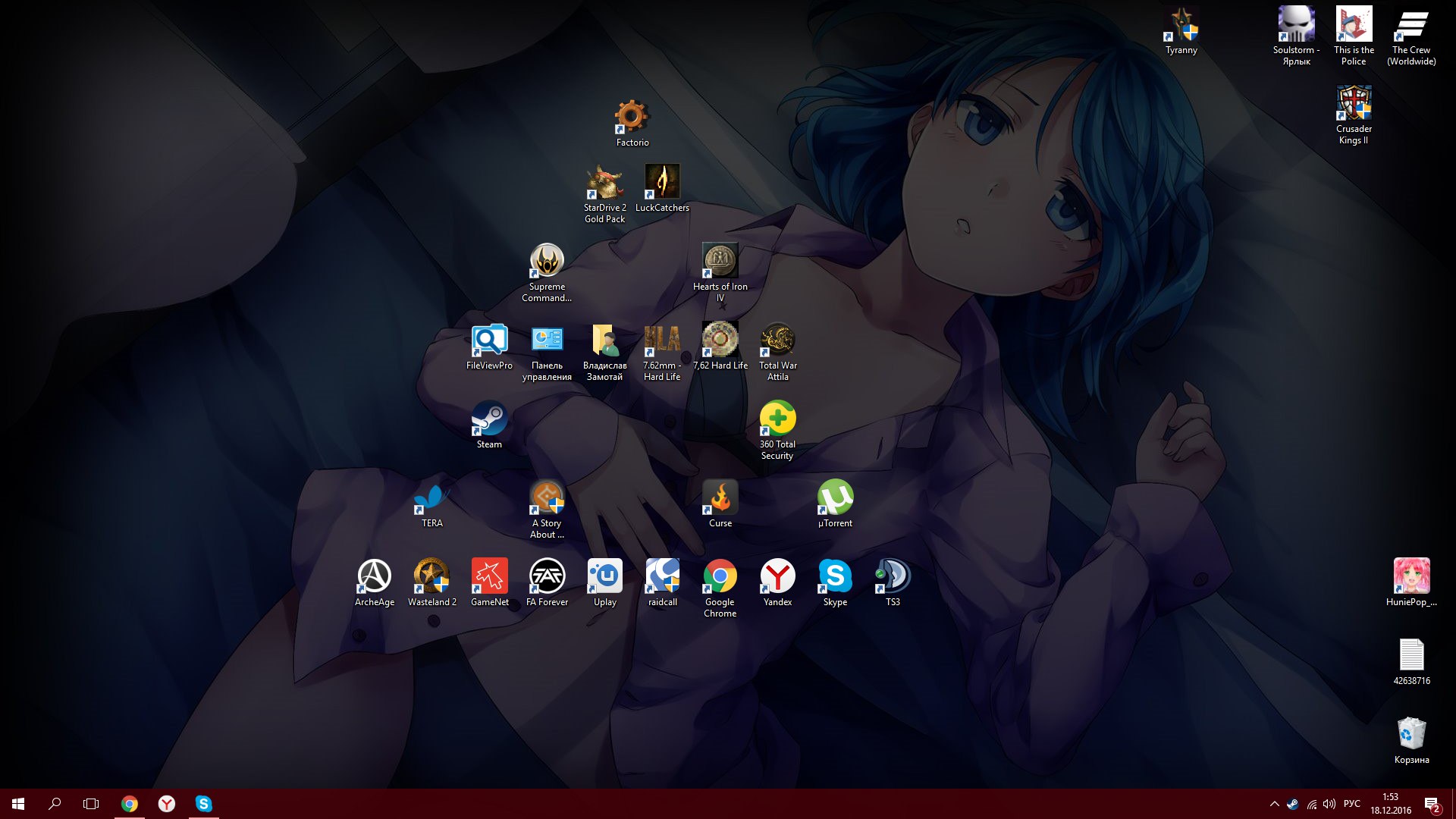
Task: Select the TS3 TeamSpeak icon
Action: [893, 577]
